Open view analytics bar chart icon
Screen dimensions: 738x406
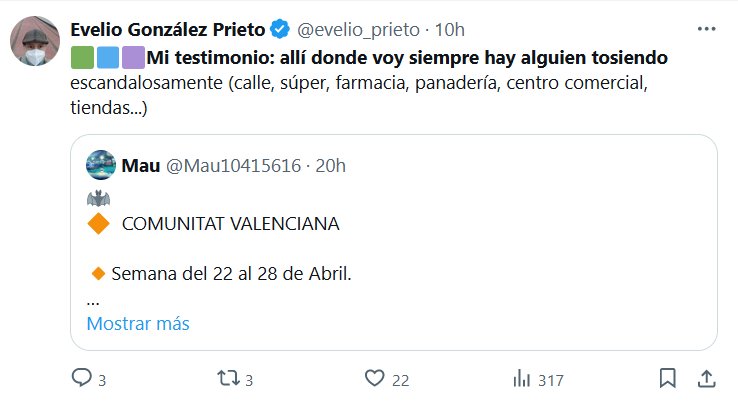click(521, 379)
